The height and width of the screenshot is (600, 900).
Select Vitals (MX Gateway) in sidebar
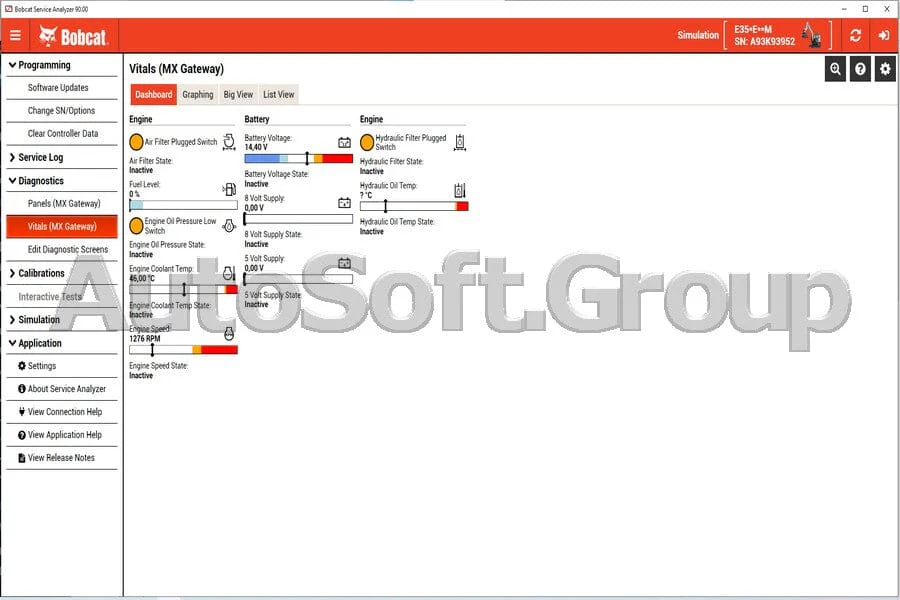[x=62, y=227]
